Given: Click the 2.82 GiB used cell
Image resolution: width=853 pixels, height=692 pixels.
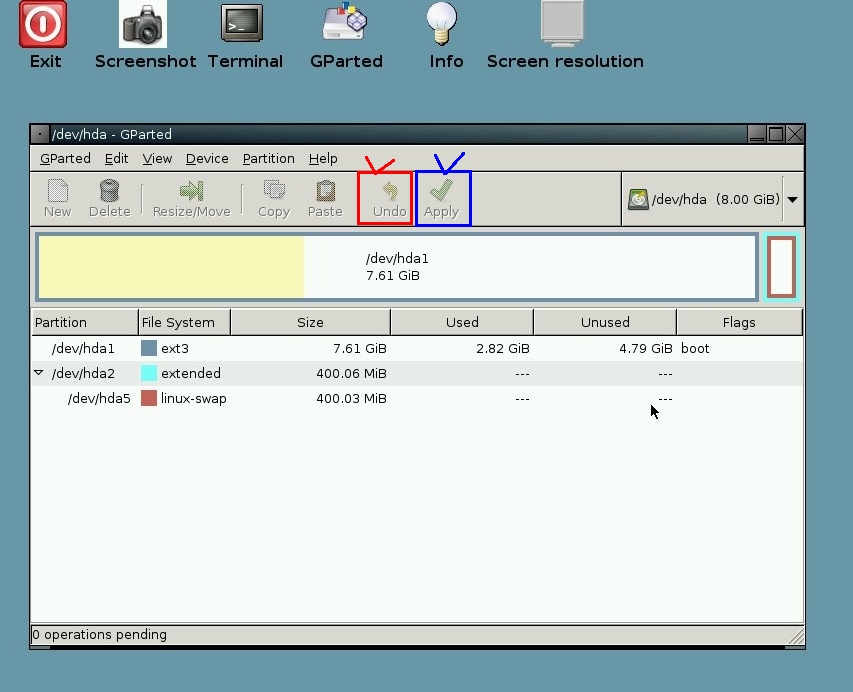Looking at the screenshot, I should point(503,348).
